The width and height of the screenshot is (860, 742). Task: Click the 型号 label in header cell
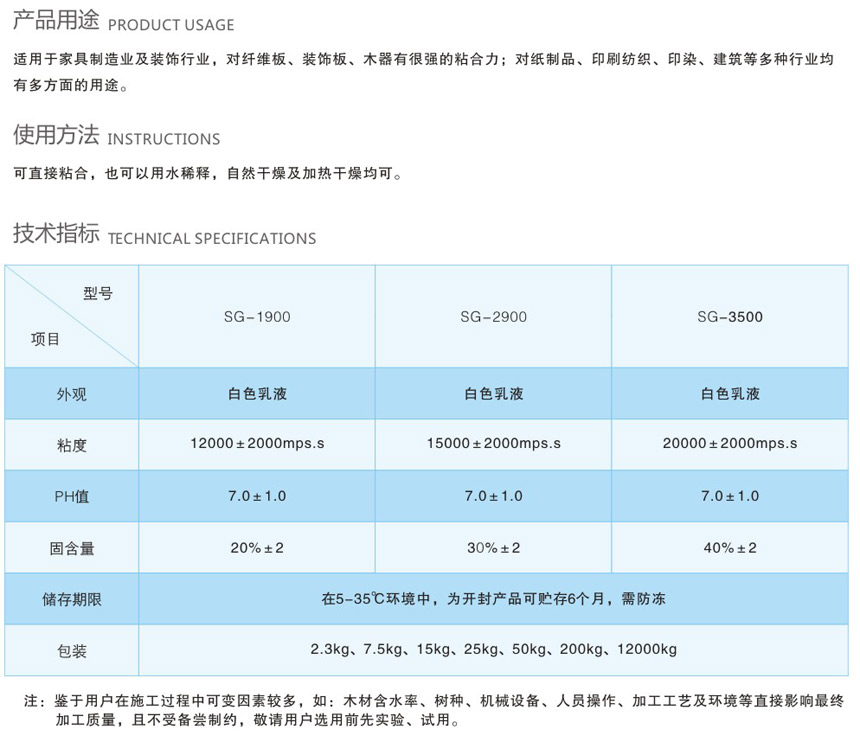pyautogui.click(x=98, y=293)
